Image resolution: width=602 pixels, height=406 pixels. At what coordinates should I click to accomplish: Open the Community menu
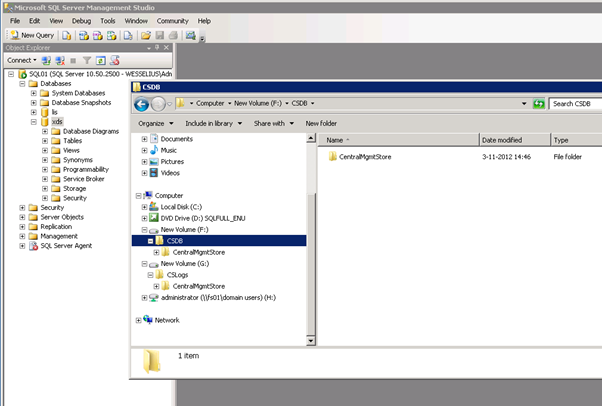click(172, 20)
